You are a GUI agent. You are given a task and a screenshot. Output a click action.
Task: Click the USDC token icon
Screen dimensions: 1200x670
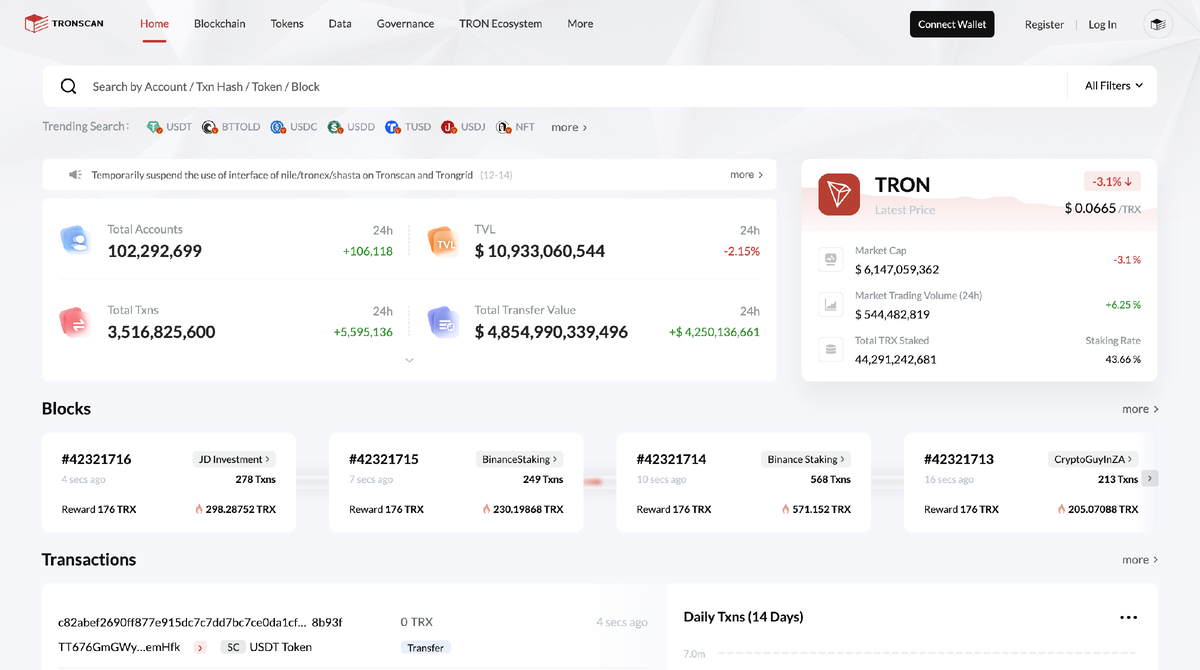[x=278, y=127]
